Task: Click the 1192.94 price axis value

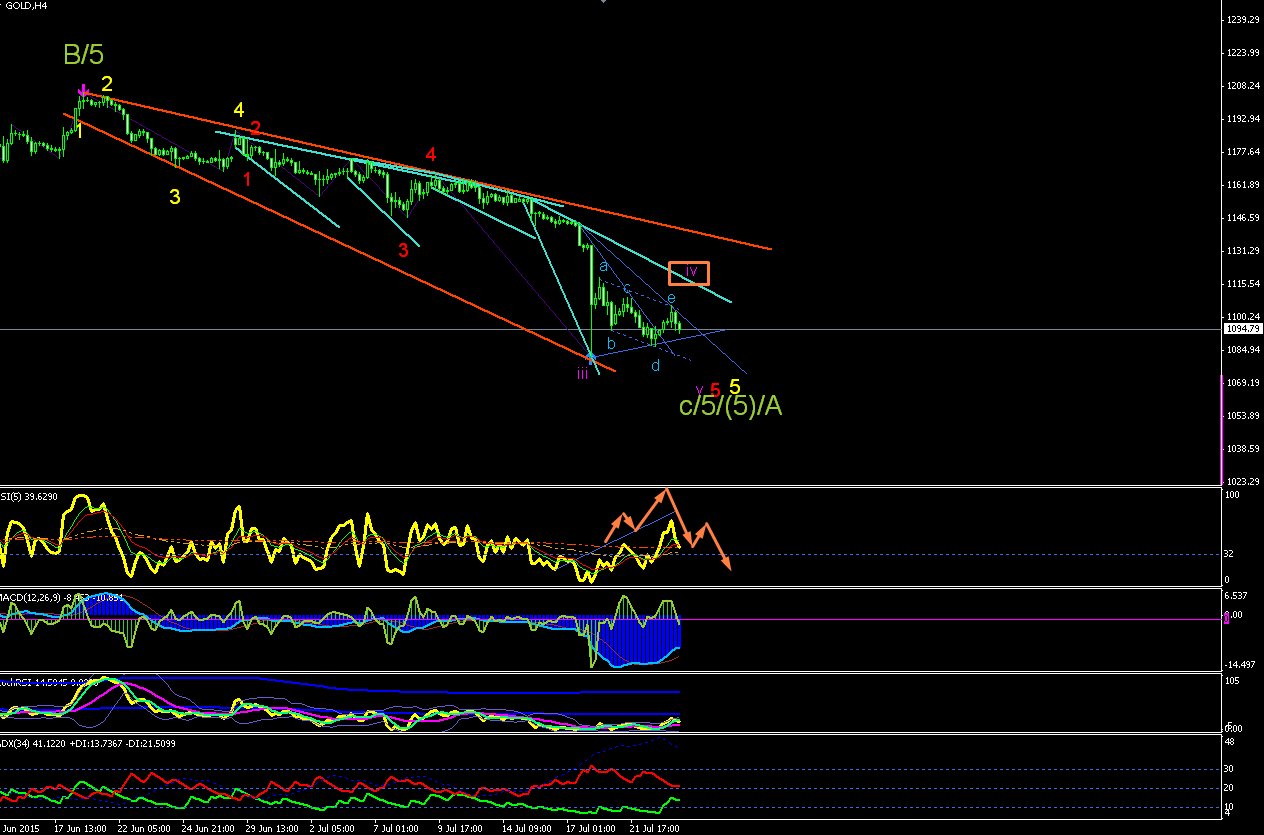Action: point(1245,119)
